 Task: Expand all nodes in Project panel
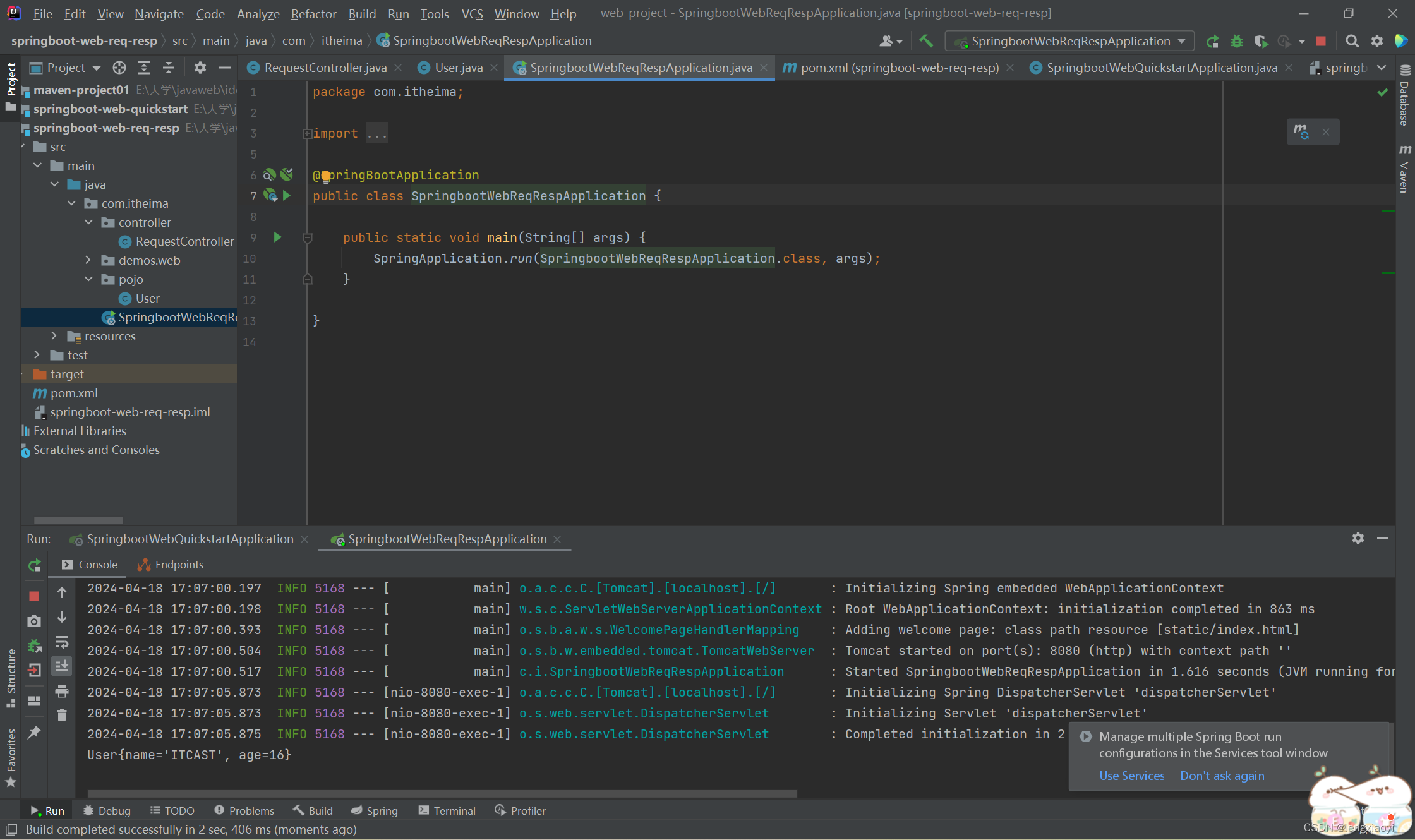pyautogui.click(x=144, y=68)
